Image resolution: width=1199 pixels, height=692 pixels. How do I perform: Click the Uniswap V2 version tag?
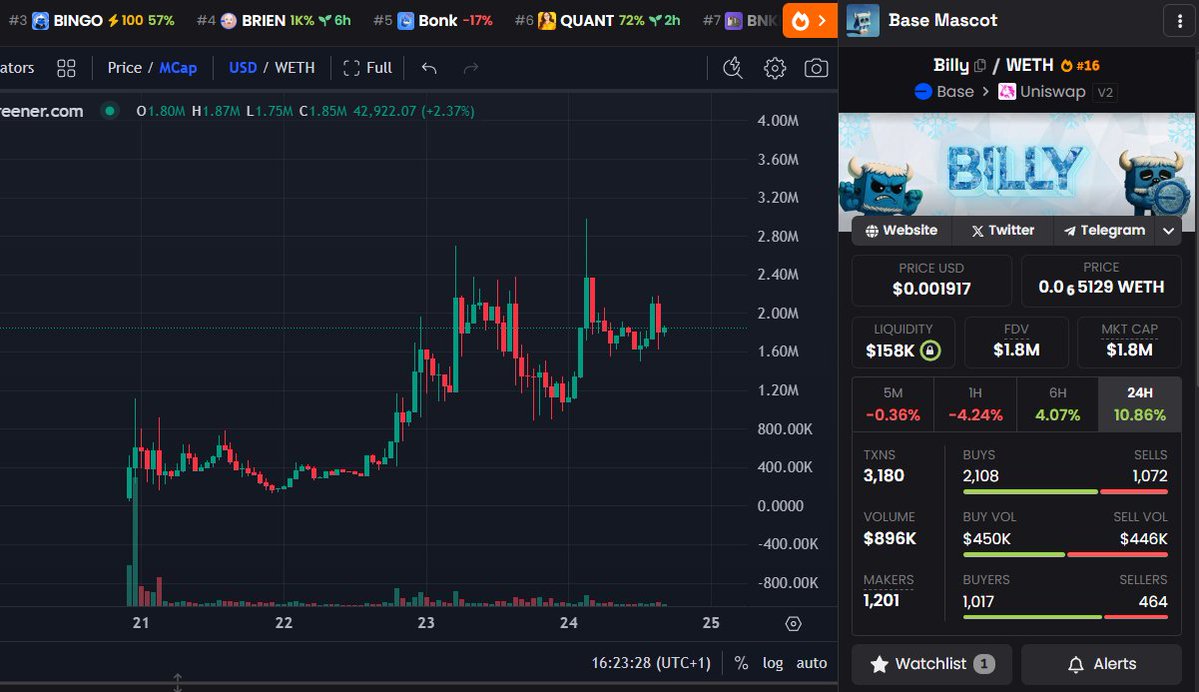coord(1105,93)
